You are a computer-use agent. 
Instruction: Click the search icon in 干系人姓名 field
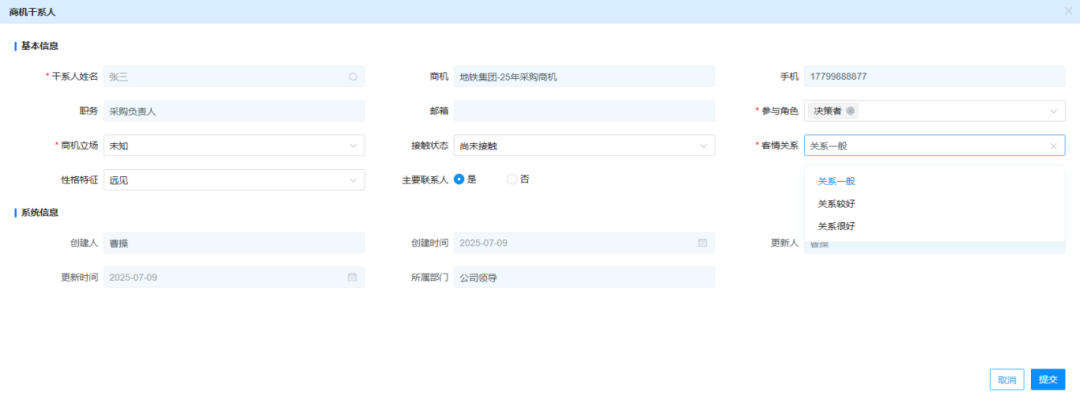353,76
